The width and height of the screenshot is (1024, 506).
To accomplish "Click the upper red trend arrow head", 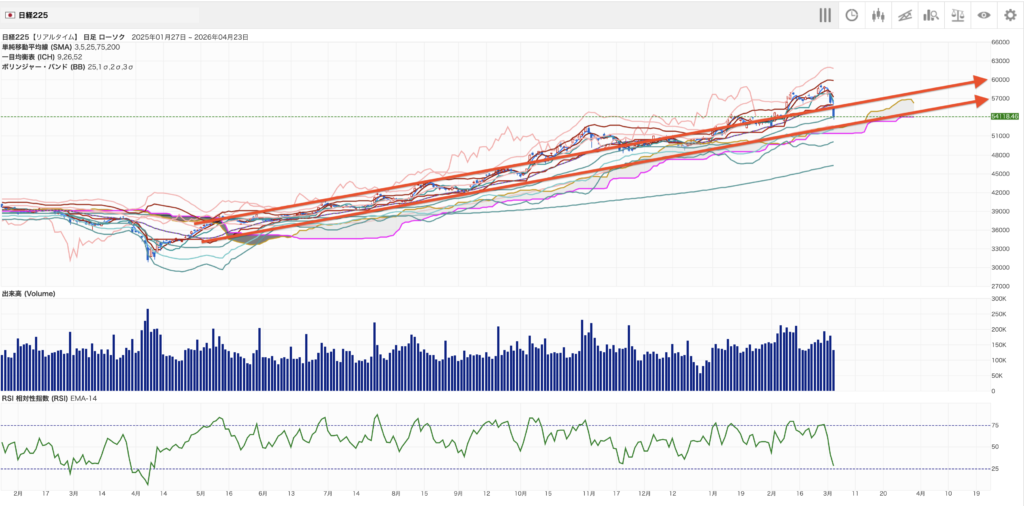I will (981, 81).
